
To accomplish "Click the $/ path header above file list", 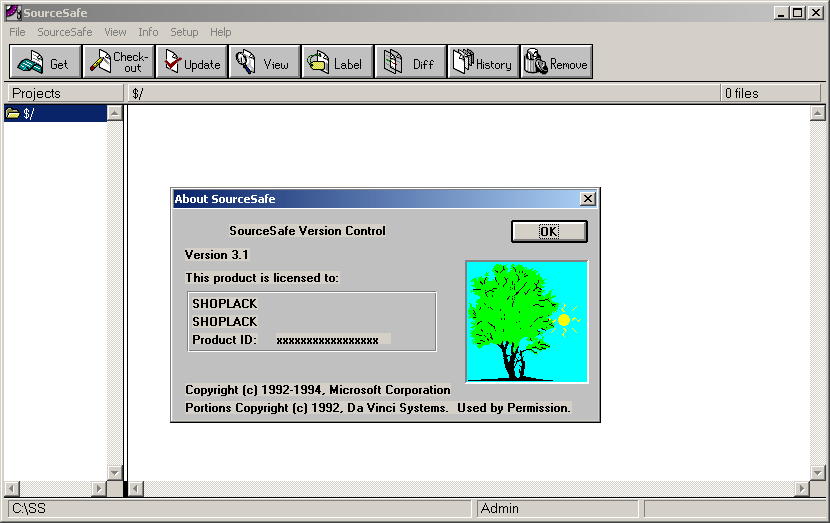I will point(424,93).
